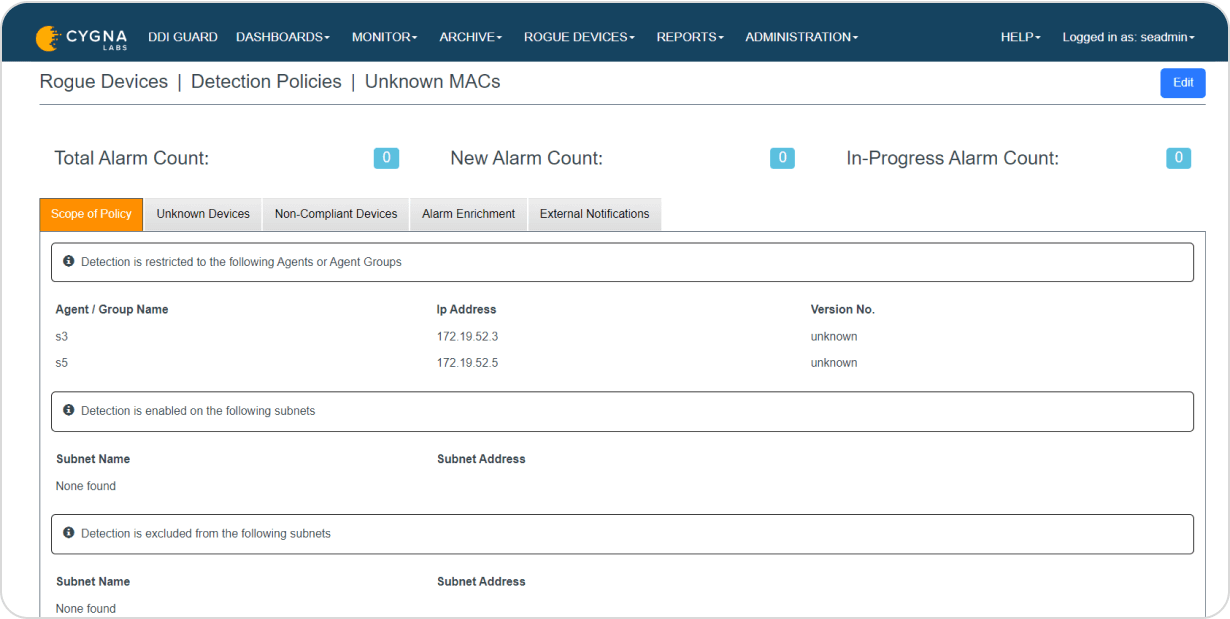Image resolution: width=1230 pixels, height=619 pixels.
Task: Click the Total Alarm Count badge
Action: click(x=386, y=158)
